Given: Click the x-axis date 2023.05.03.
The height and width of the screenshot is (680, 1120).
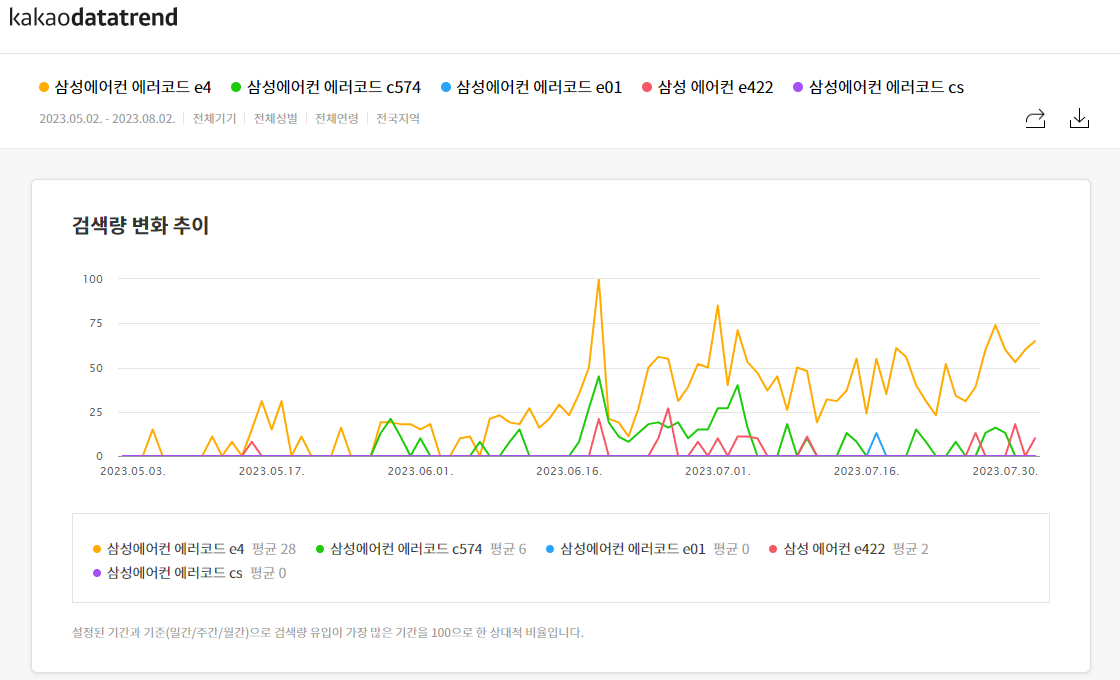Looking at the screenshot, I should point(133,471).
